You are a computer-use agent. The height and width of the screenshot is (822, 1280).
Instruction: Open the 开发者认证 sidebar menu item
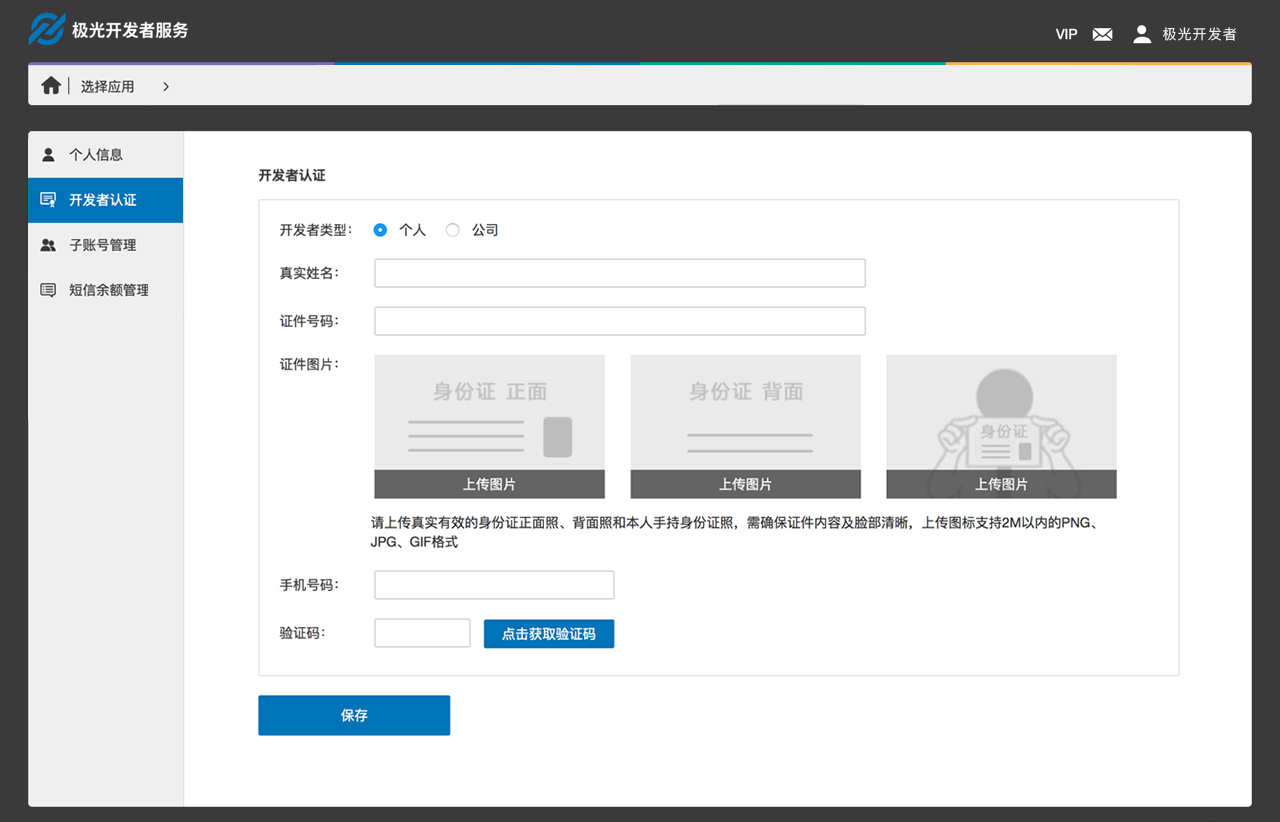[106, 200]
